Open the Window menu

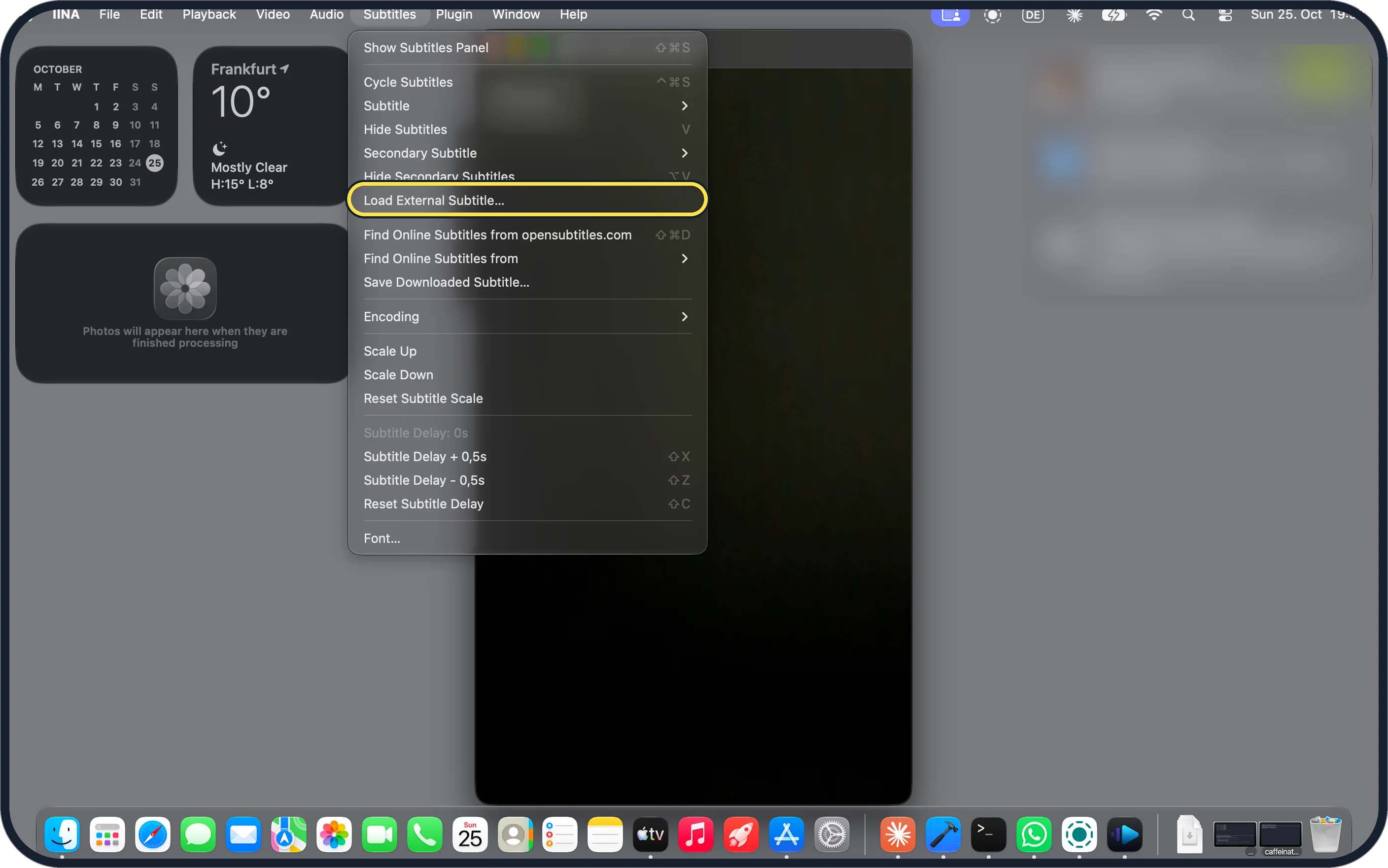516,14
